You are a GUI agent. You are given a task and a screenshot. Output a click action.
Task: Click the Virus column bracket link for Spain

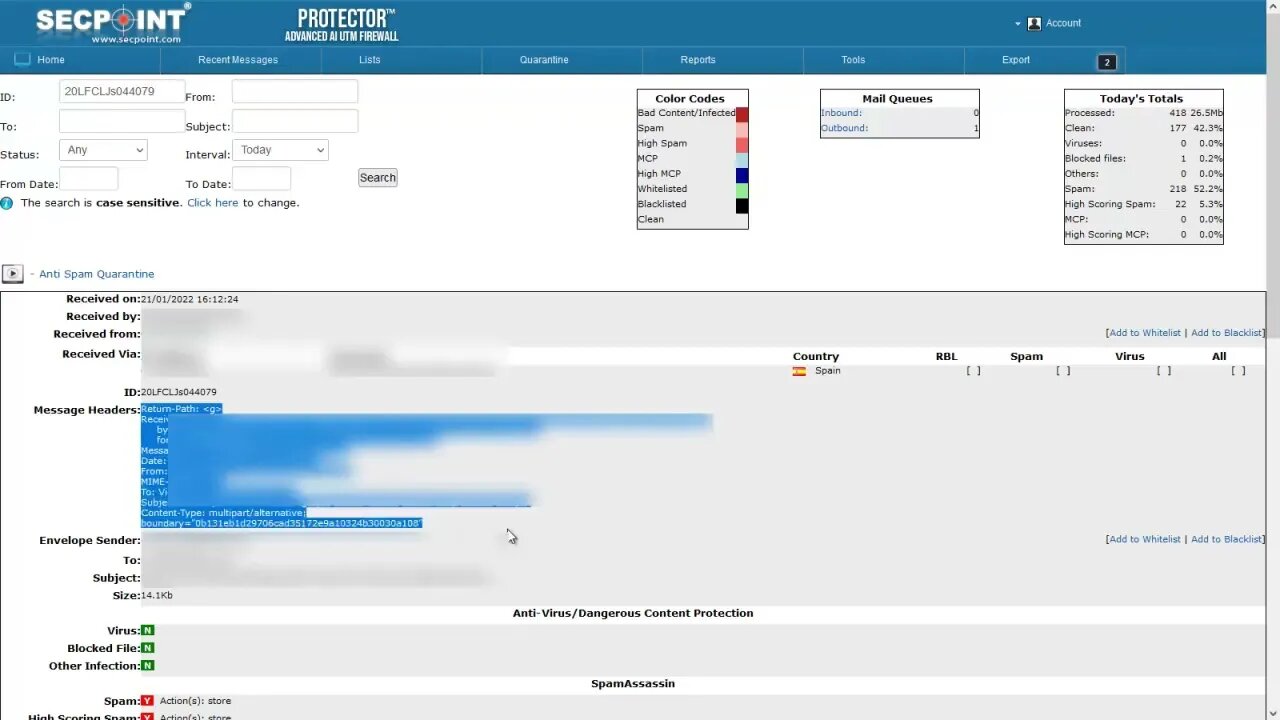pyautogui.click(x=1164, y=371)
